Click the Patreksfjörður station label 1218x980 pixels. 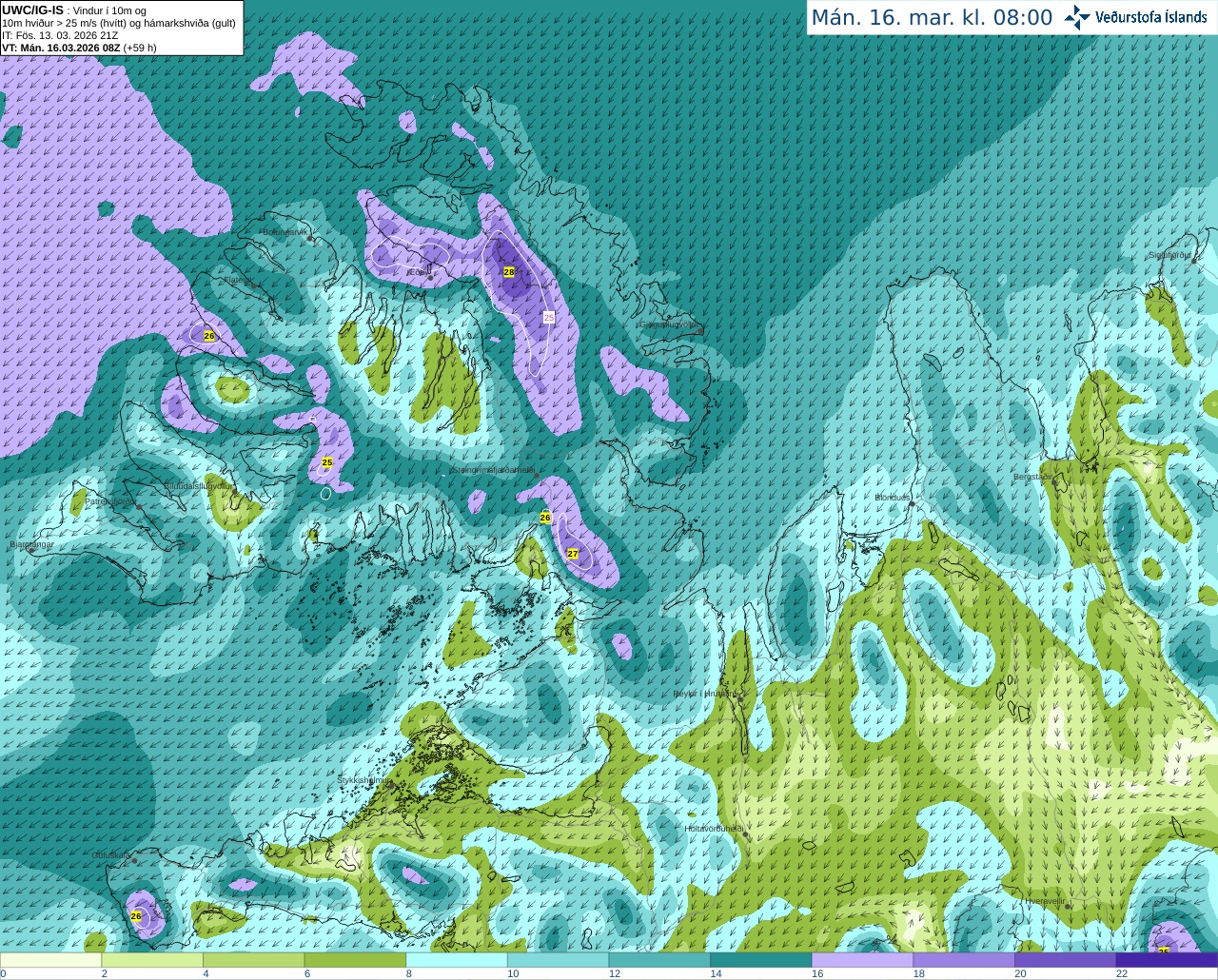coord(111,501)
